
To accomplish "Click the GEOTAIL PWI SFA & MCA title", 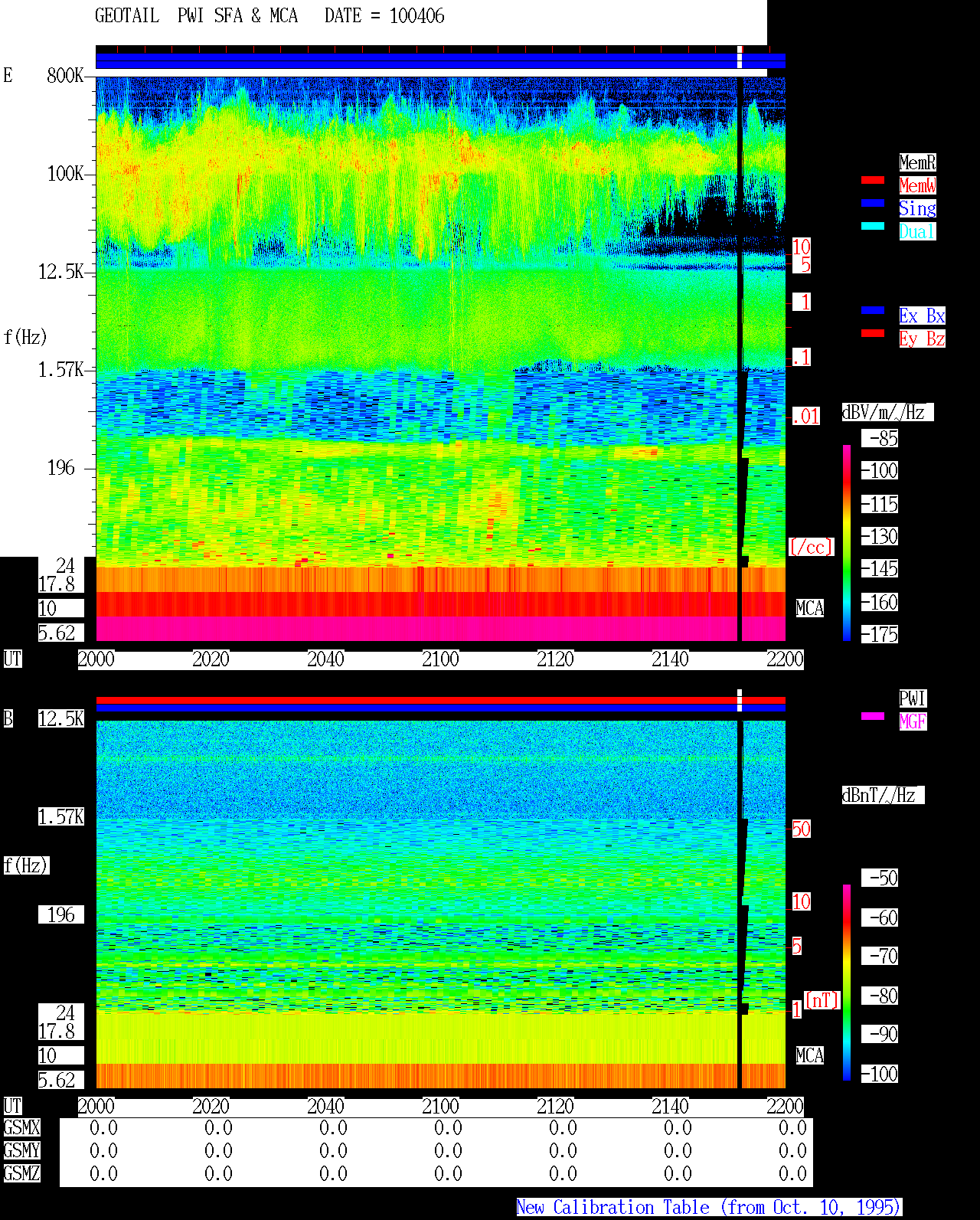I will pyautogui.click(x=197, y=16).
